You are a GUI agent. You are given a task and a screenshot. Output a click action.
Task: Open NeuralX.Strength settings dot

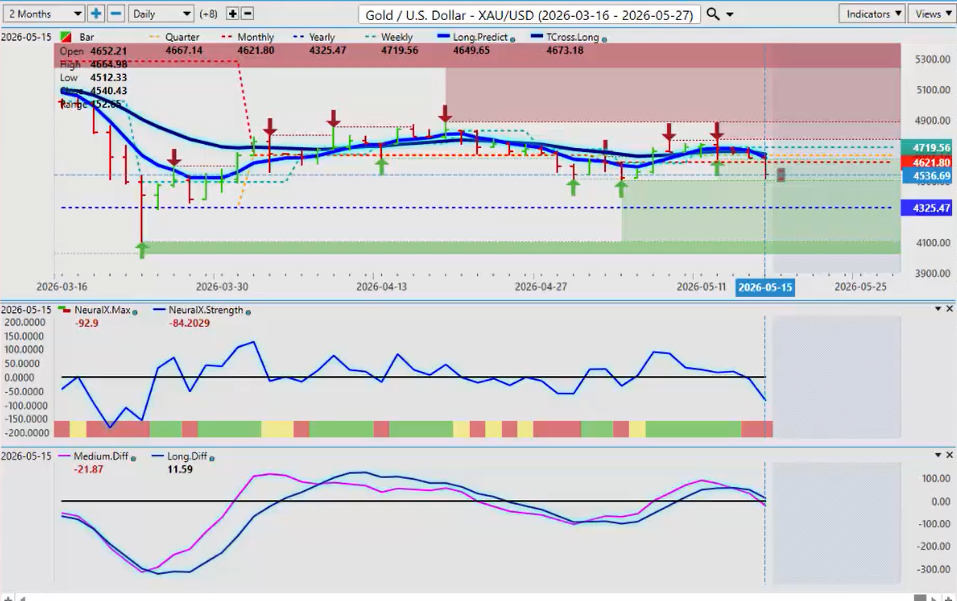click(248, 312)
